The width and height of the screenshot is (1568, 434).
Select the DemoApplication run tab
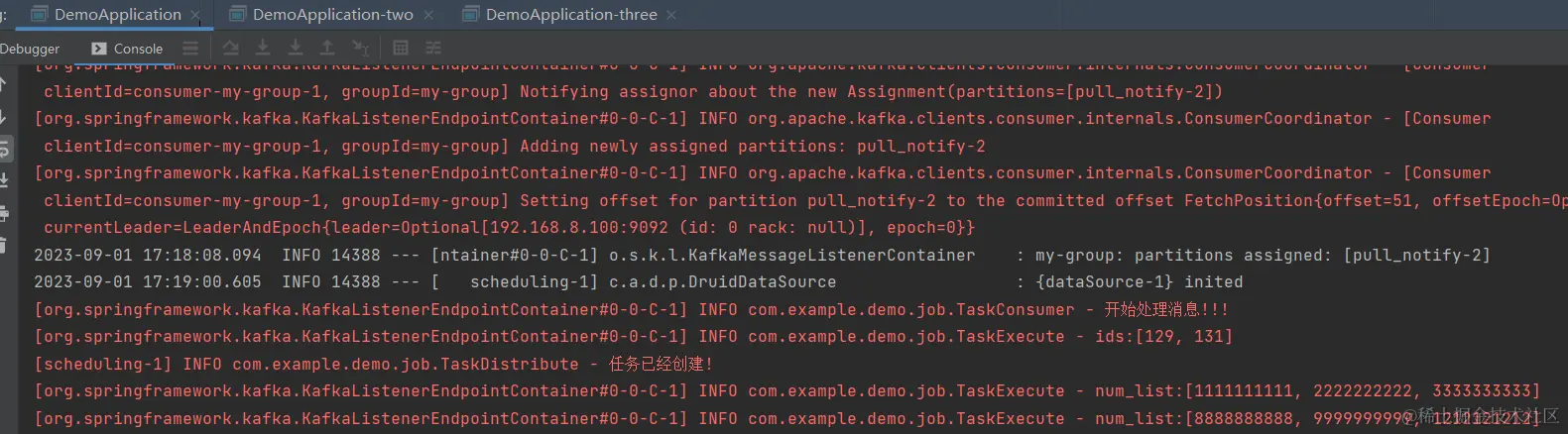[117, 15]
